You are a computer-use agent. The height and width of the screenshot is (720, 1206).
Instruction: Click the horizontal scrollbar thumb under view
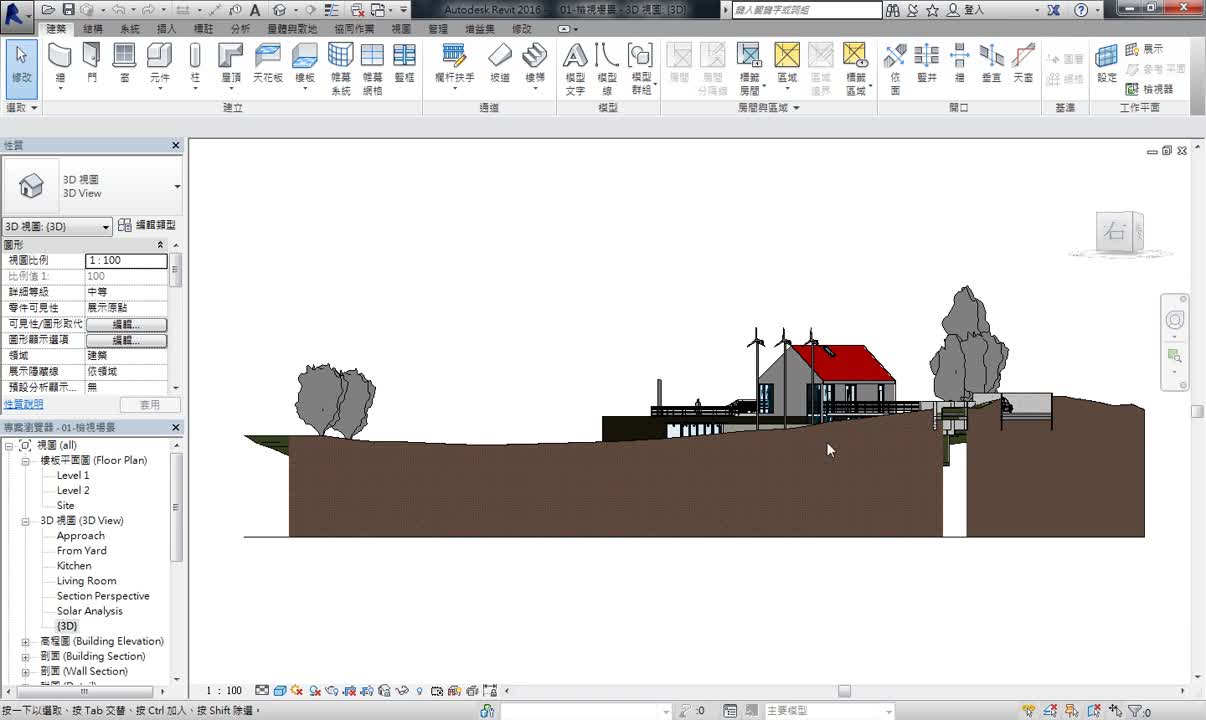point(844,691)
